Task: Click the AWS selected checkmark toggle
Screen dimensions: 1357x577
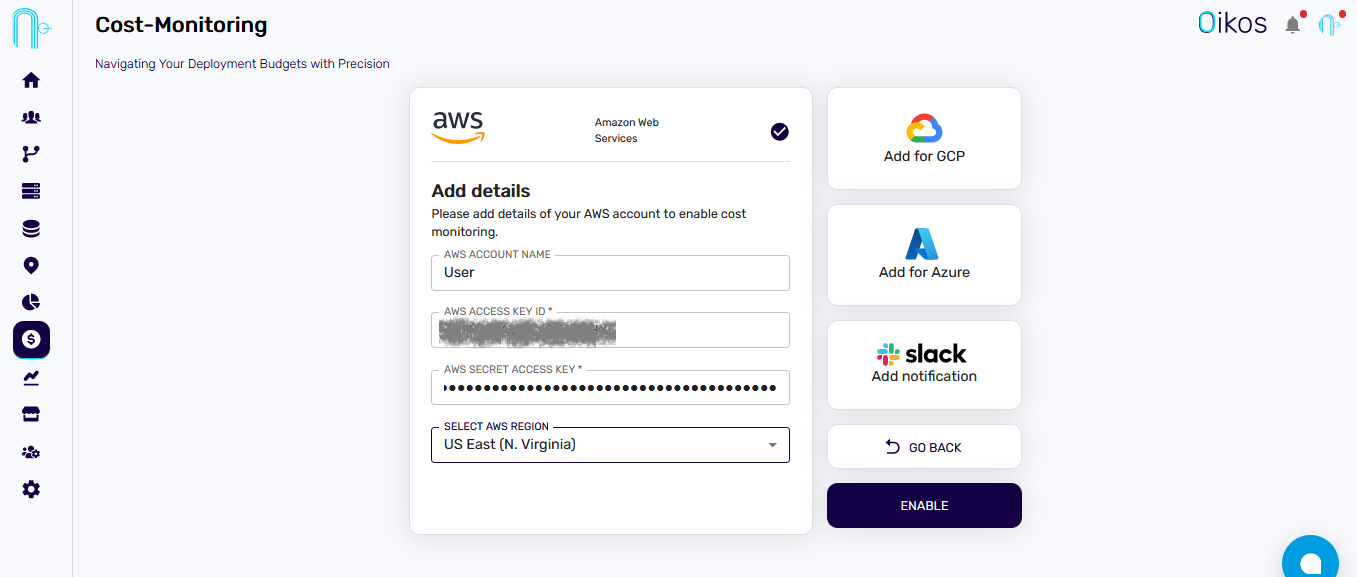Action: [x=779, y=131]
